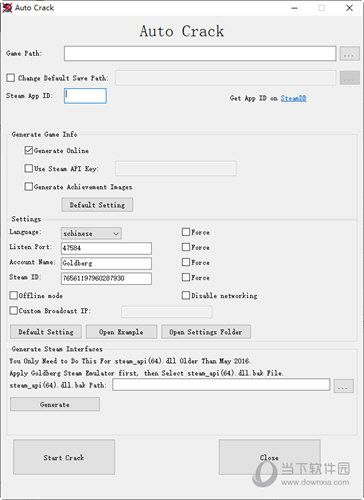Close window using title bar X
This screenshot has width=364, height=500.
click(349, 8)
